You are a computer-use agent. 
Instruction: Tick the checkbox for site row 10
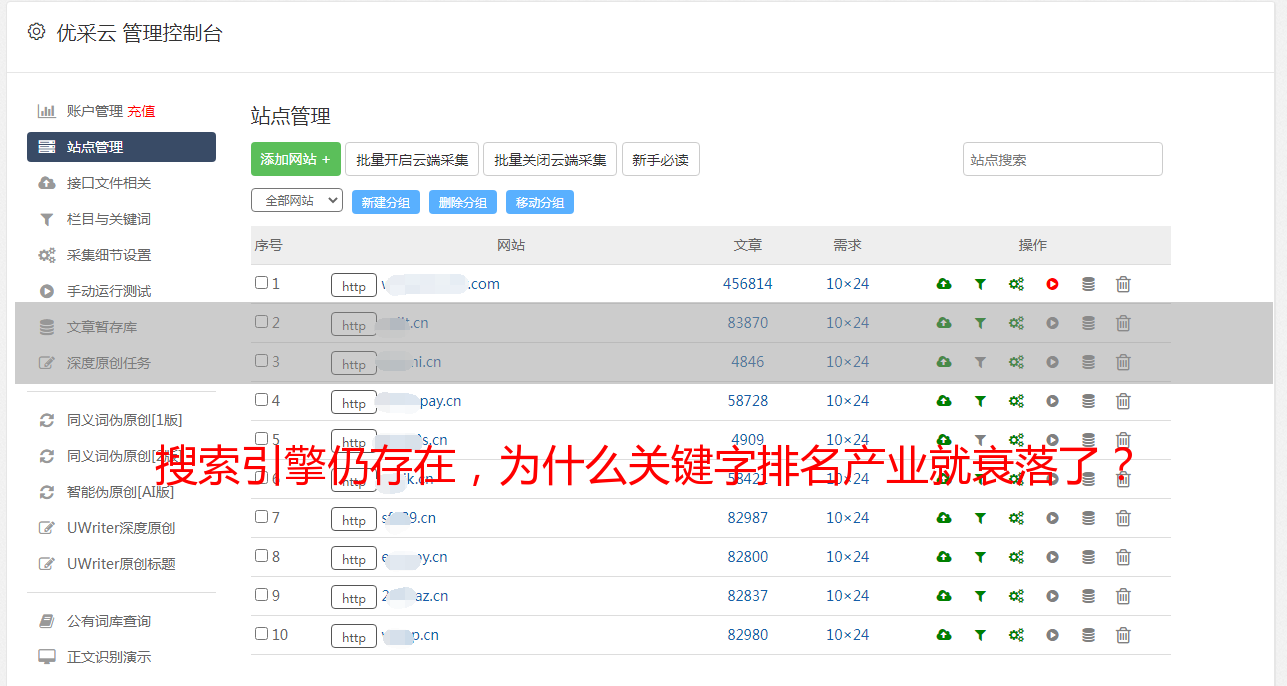click(x=261, y=634)
